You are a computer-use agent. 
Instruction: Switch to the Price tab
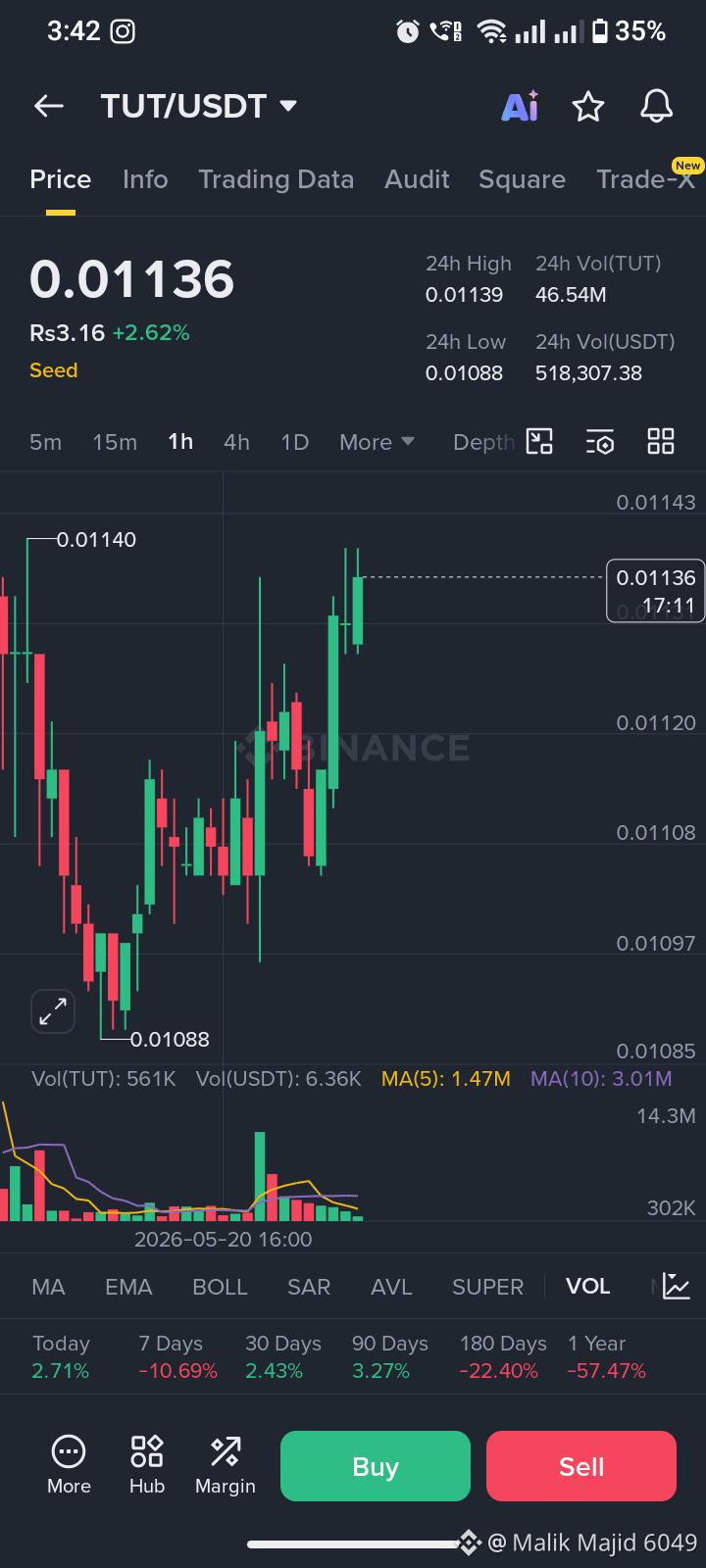click(x=61, y=179)
